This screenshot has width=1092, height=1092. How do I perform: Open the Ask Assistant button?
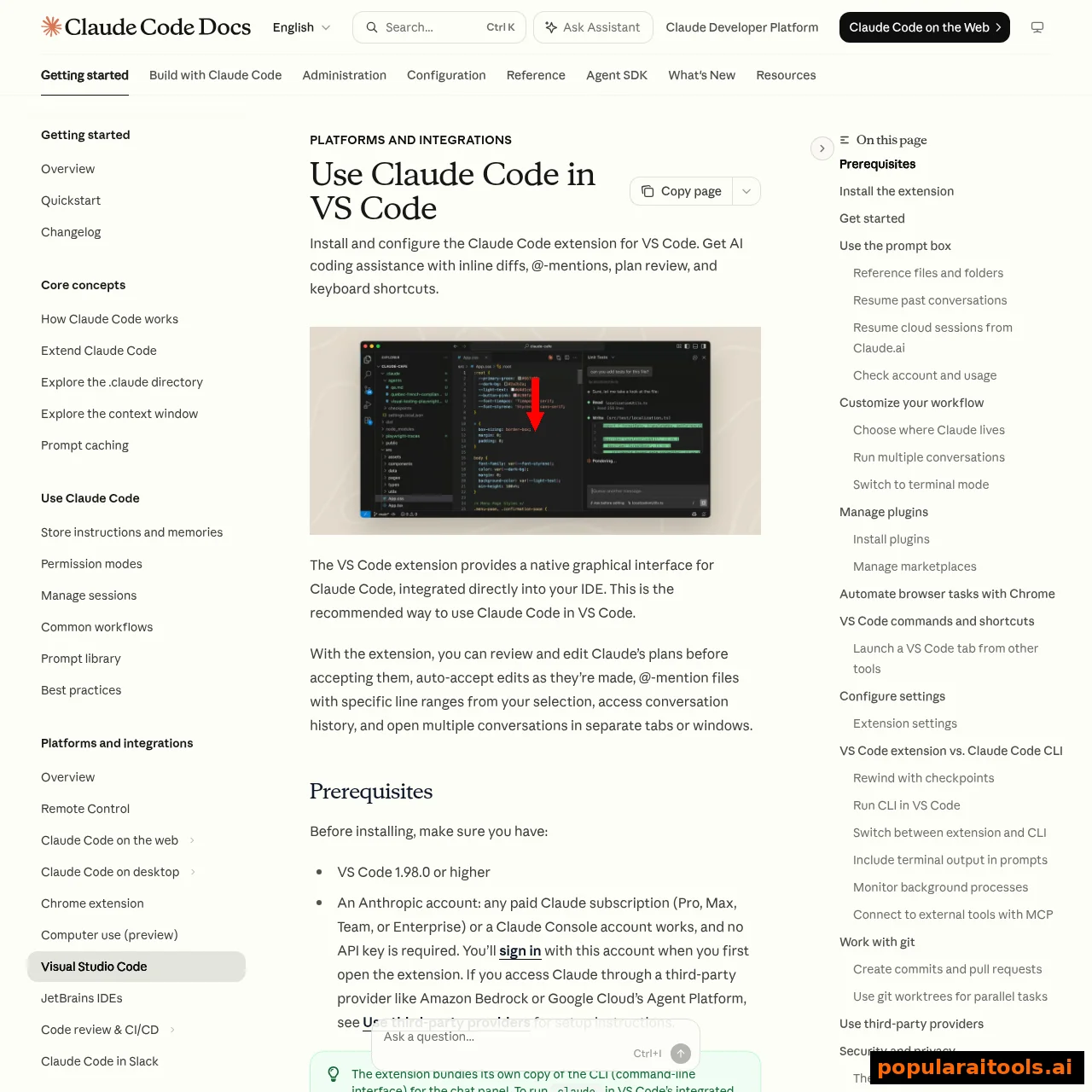593,27
